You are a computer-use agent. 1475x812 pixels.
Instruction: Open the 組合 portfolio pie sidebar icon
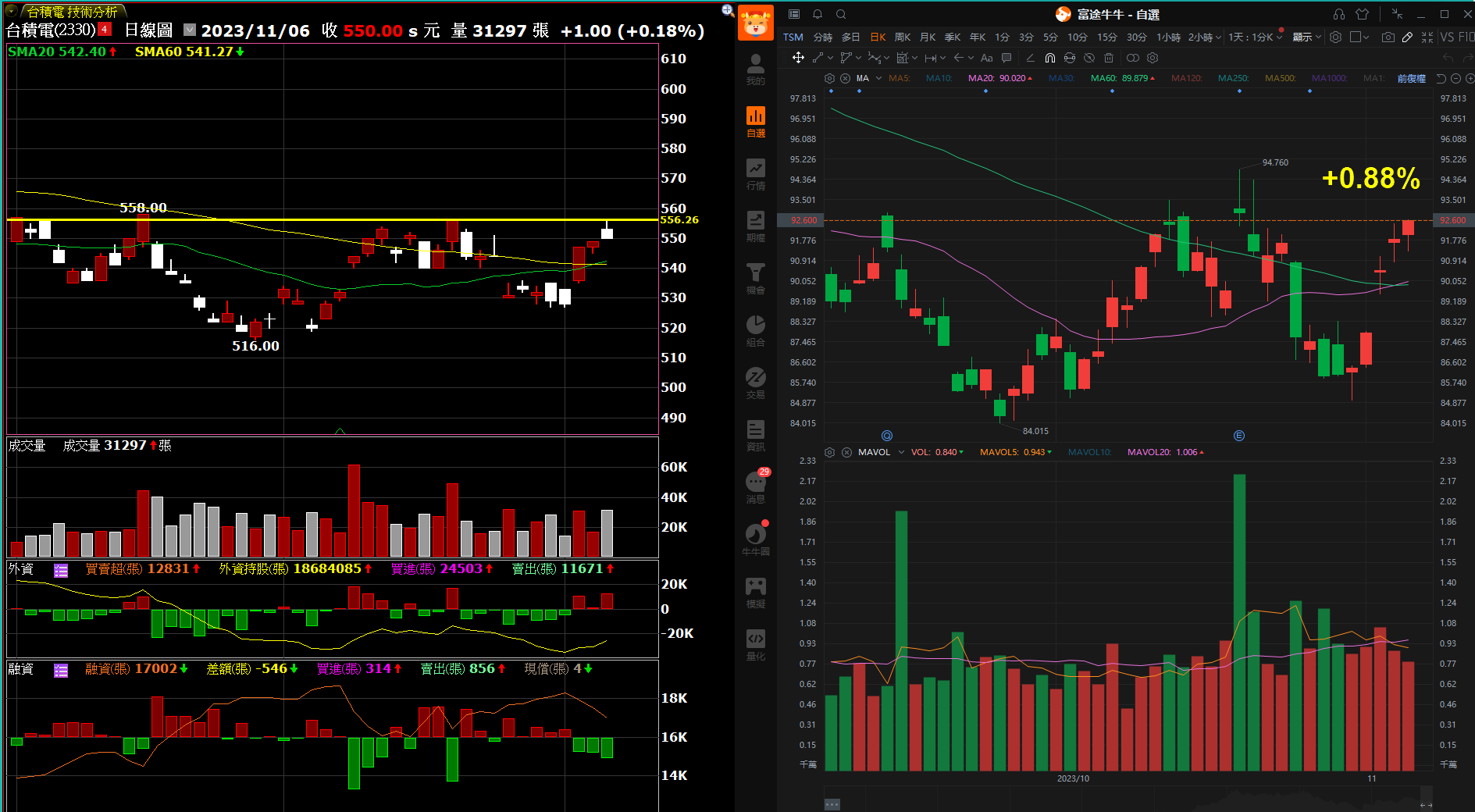click(755, 331)
